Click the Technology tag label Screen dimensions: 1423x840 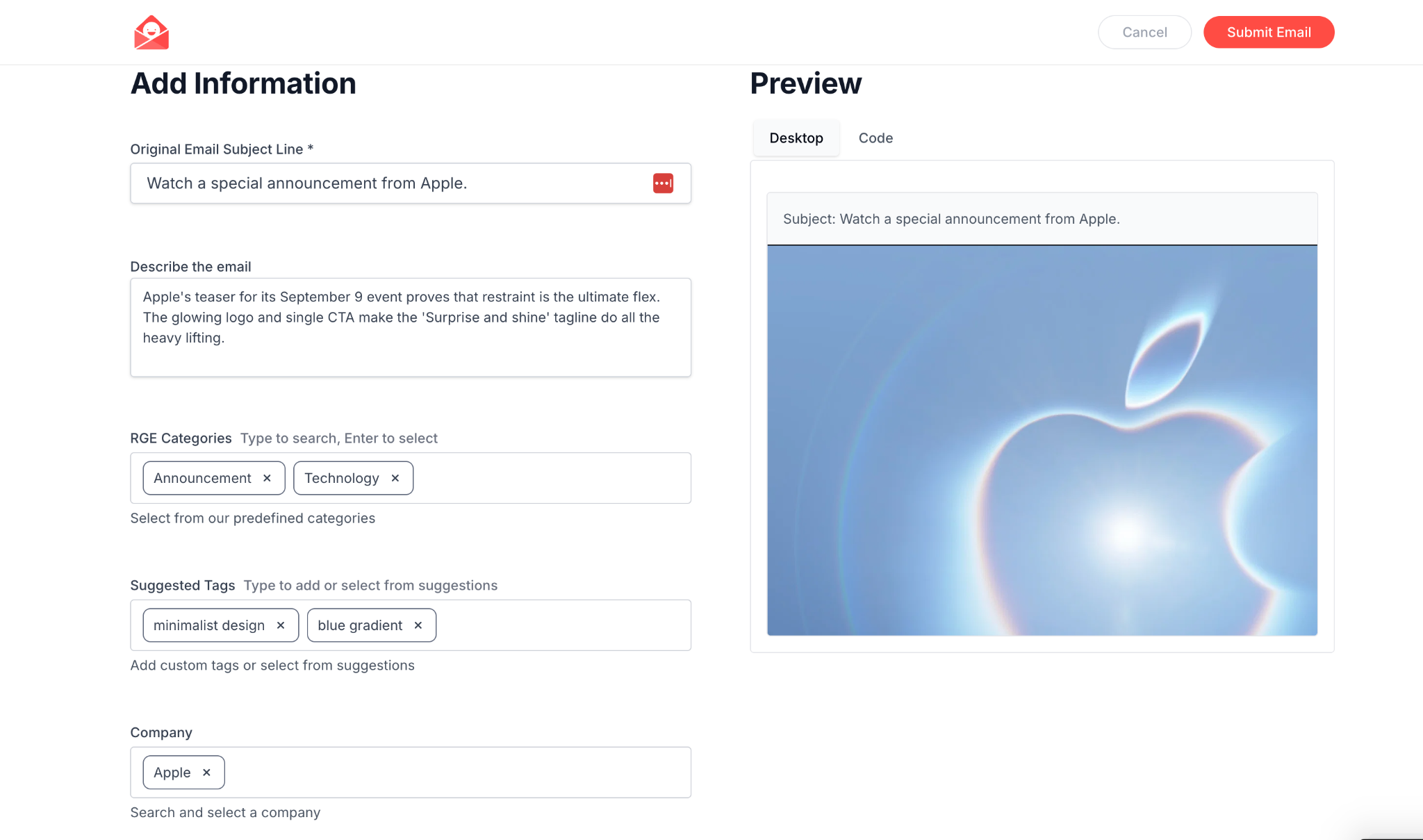(342, 478)
